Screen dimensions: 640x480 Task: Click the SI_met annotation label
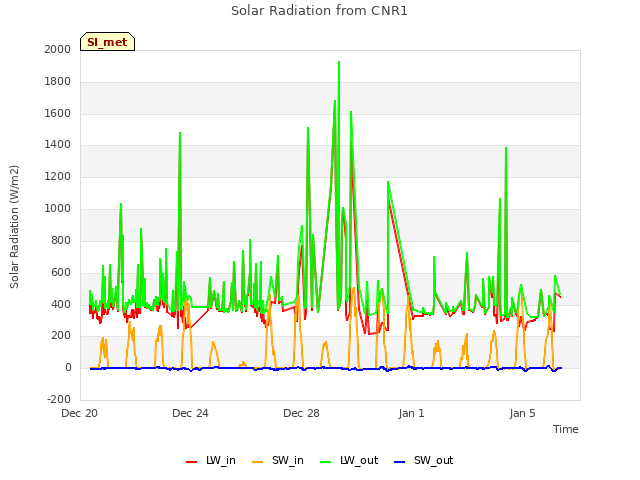107,42
